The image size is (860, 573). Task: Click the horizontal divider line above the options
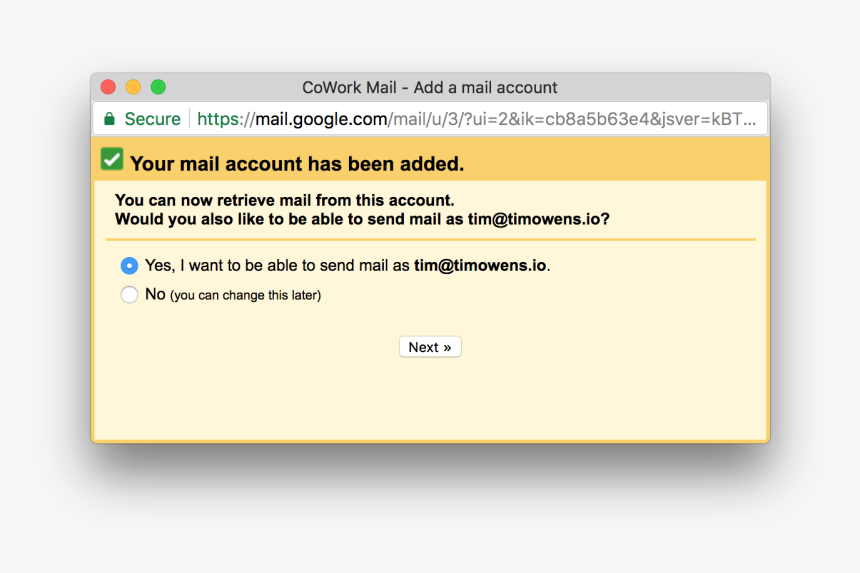430,240
